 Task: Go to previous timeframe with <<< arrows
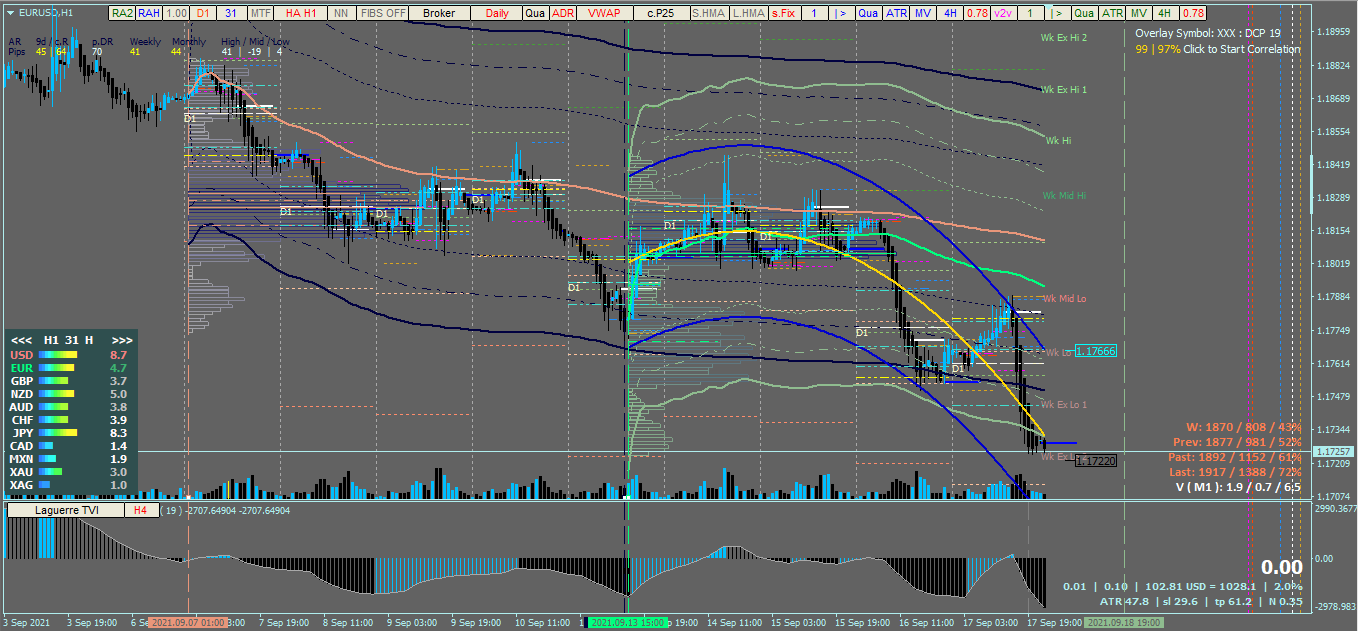21,340
